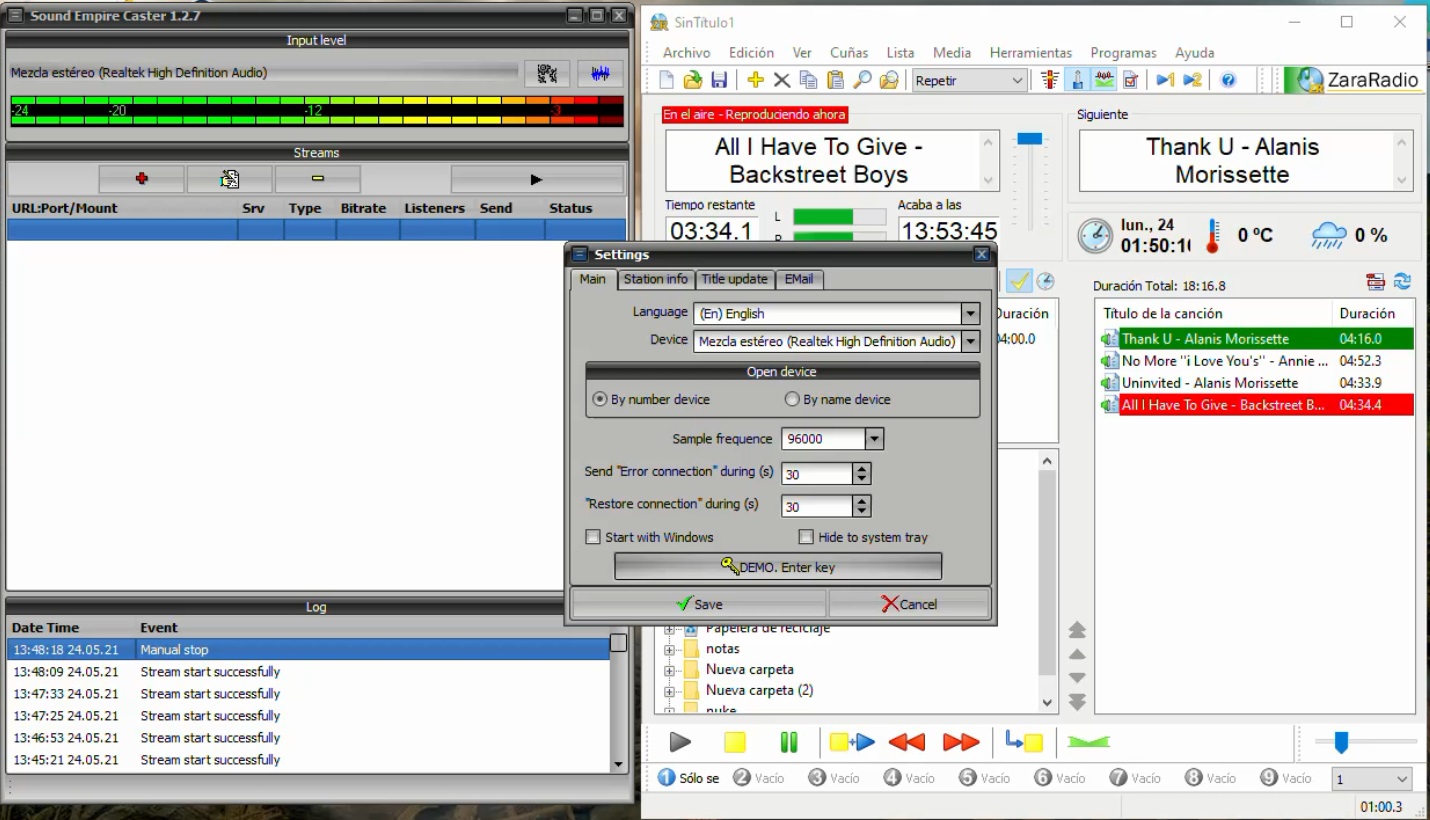Click the Cancel button in Settings

pyautogui.click(x=909, y=604)
